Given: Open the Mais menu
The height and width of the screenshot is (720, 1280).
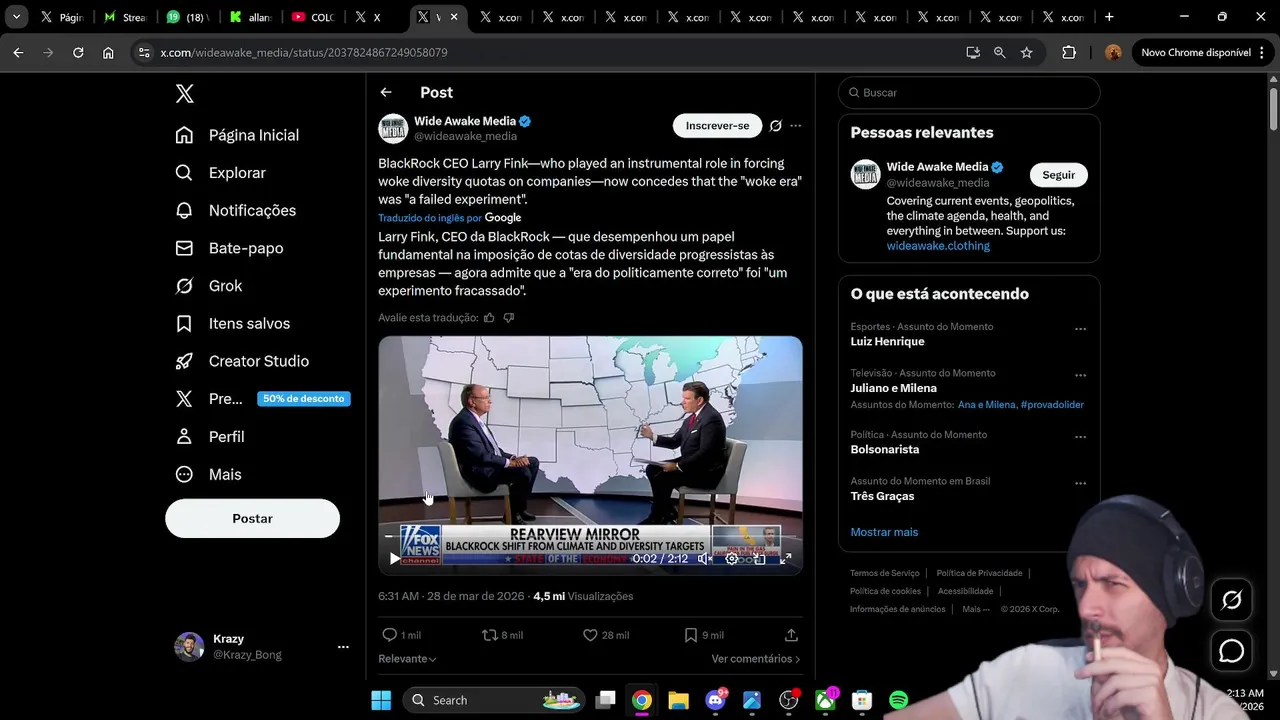Looking at the screenshot, I should 208,474.
